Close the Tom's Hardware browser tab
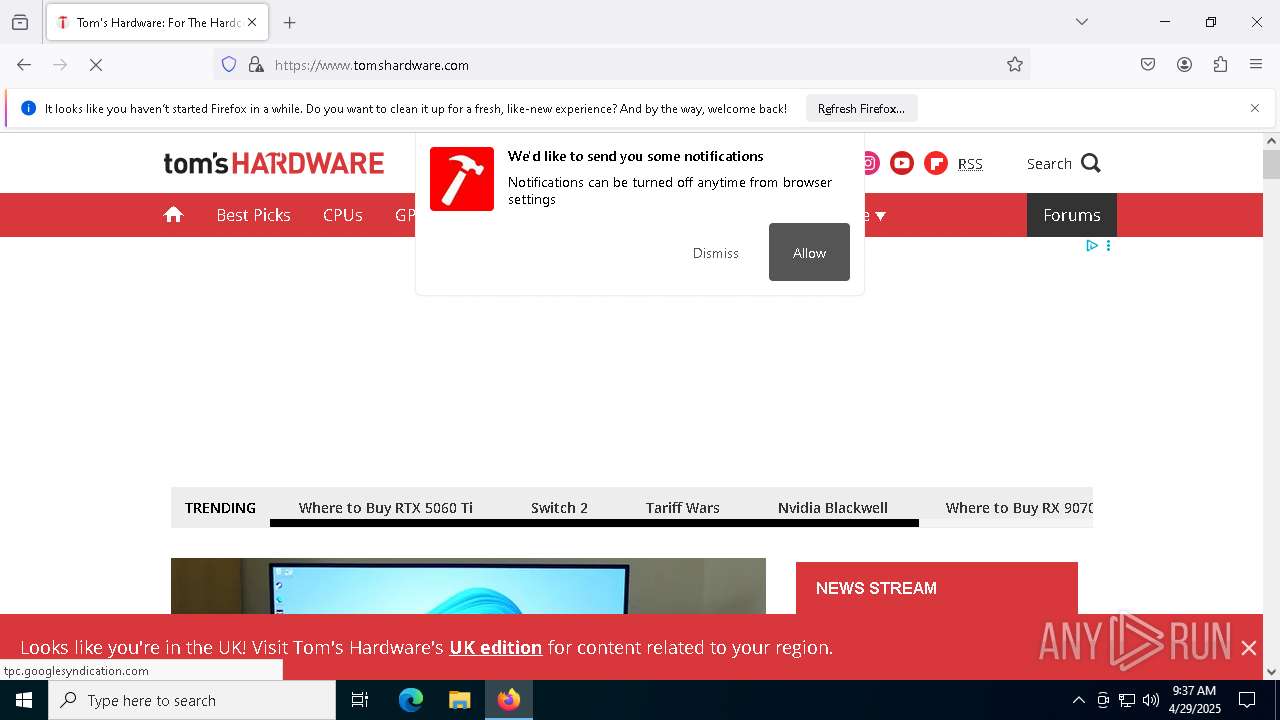 tap(252, 22)
